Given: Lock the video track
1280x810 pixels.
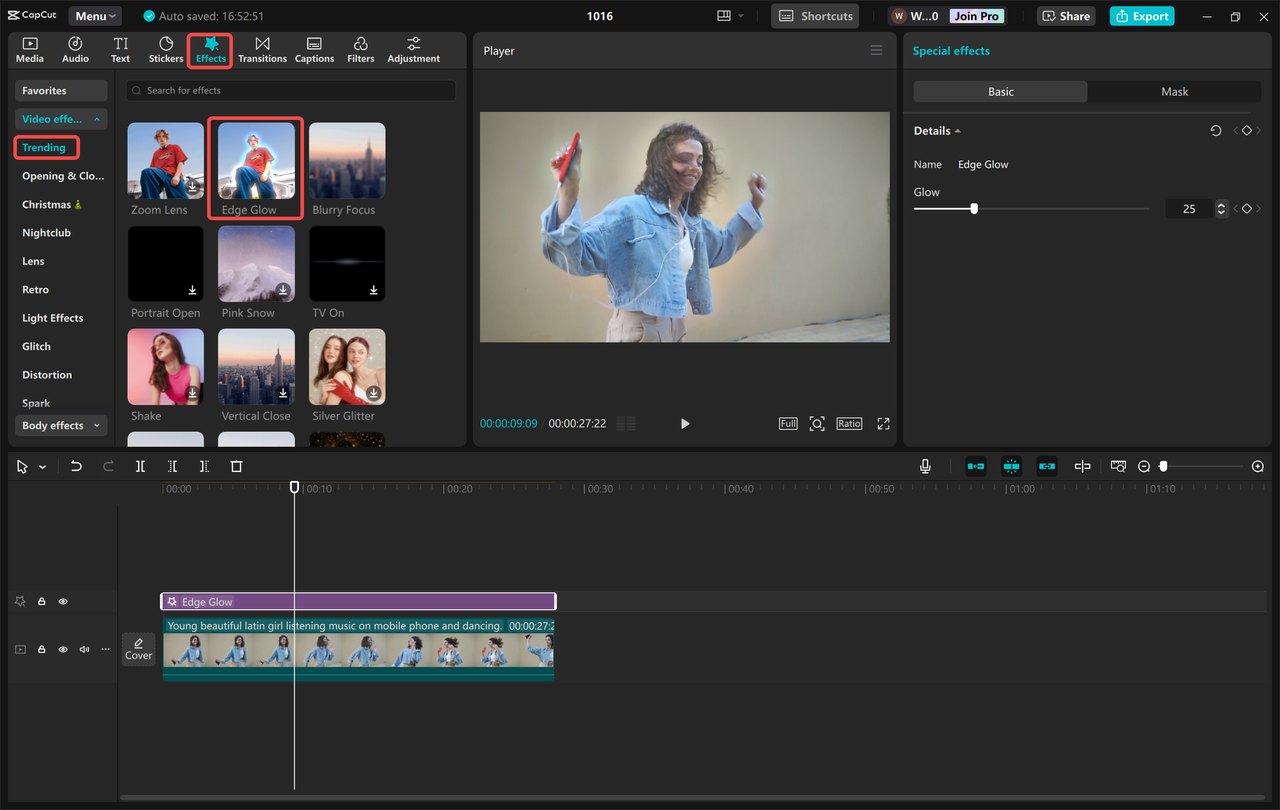Looking at the screenshot, I should 41,648.
